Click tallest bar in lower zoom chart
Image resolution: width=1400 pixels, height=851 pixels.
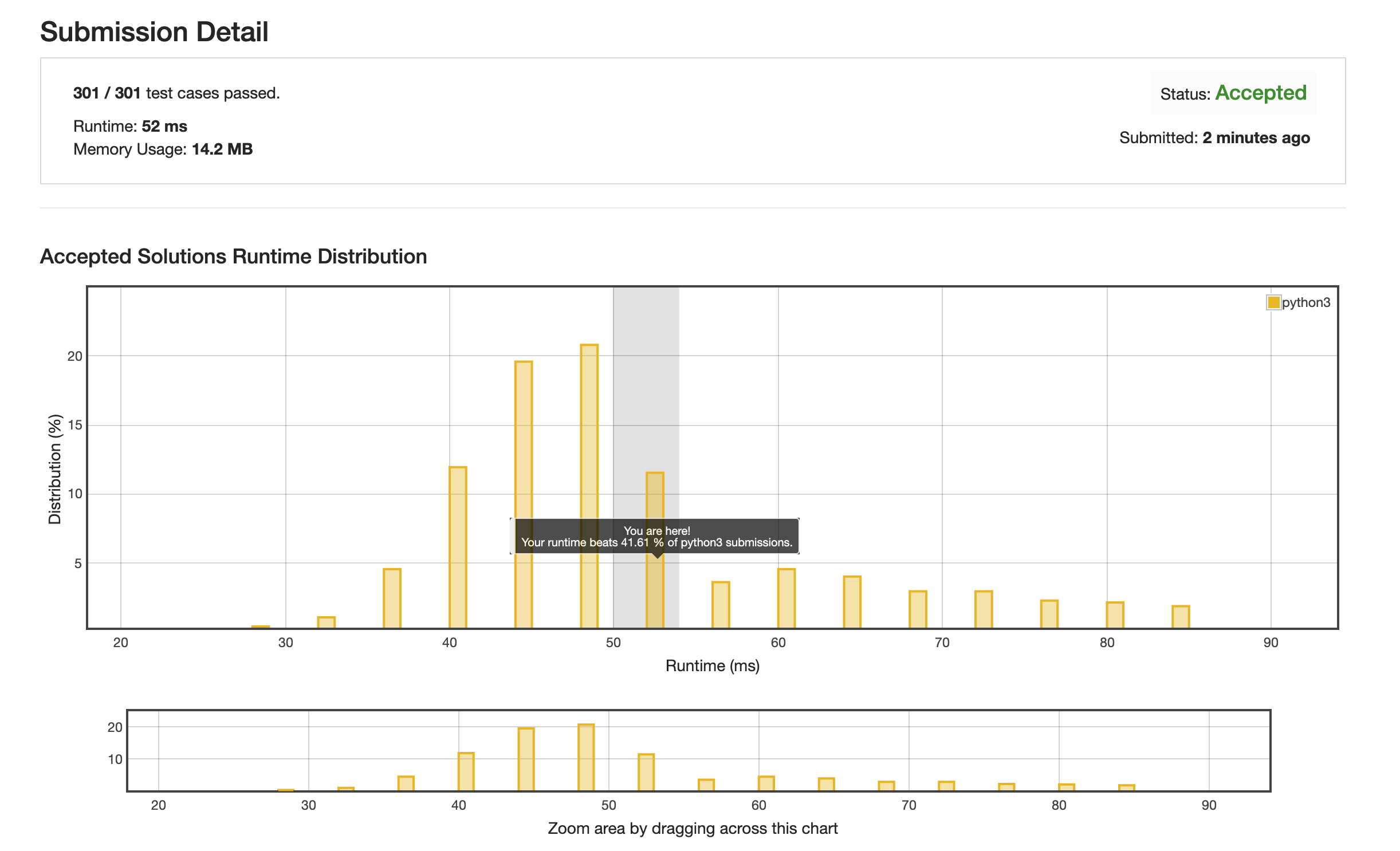[x=586, y=757]
